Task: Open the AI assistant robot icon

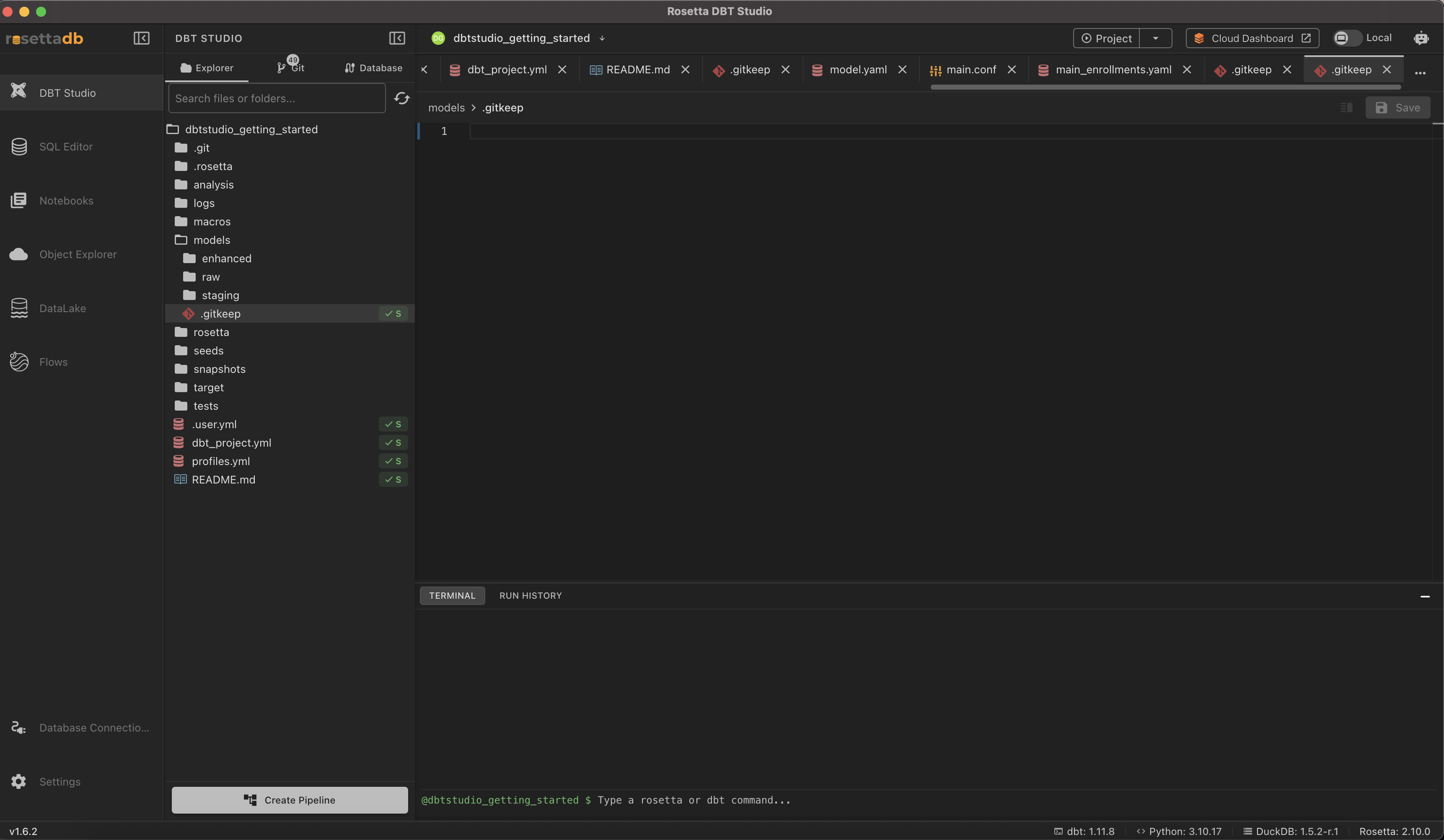Action: [x=1421, y=39]
